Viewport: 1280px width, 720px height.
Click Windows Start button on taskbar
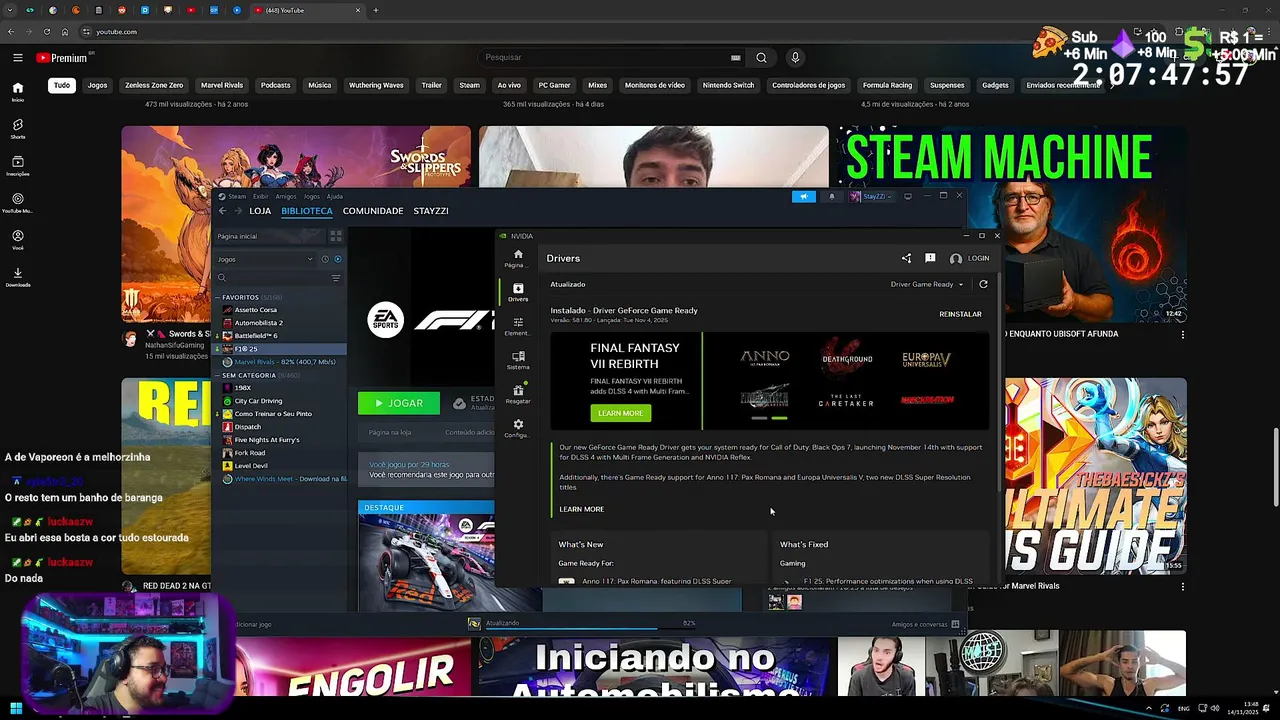[15, 709]
